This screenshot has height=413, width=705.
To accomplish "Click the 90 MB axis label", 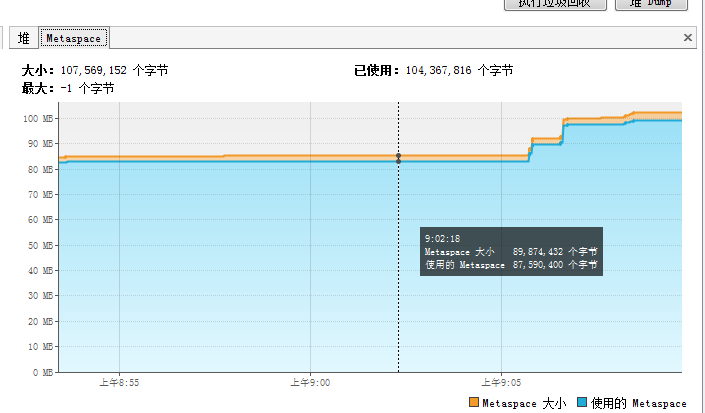I will tap(40, 144).
